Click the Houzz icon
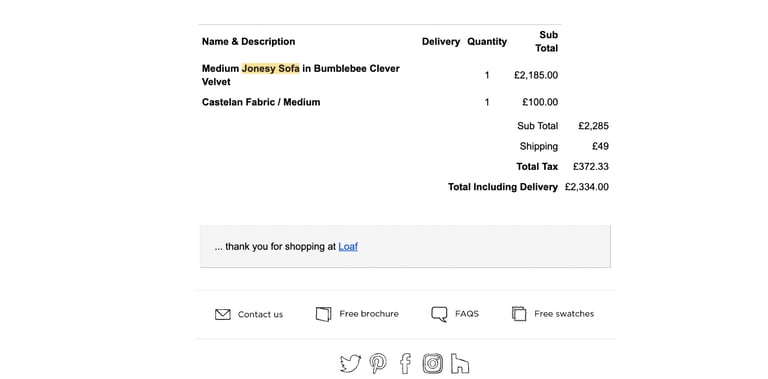 coord(459,363)
